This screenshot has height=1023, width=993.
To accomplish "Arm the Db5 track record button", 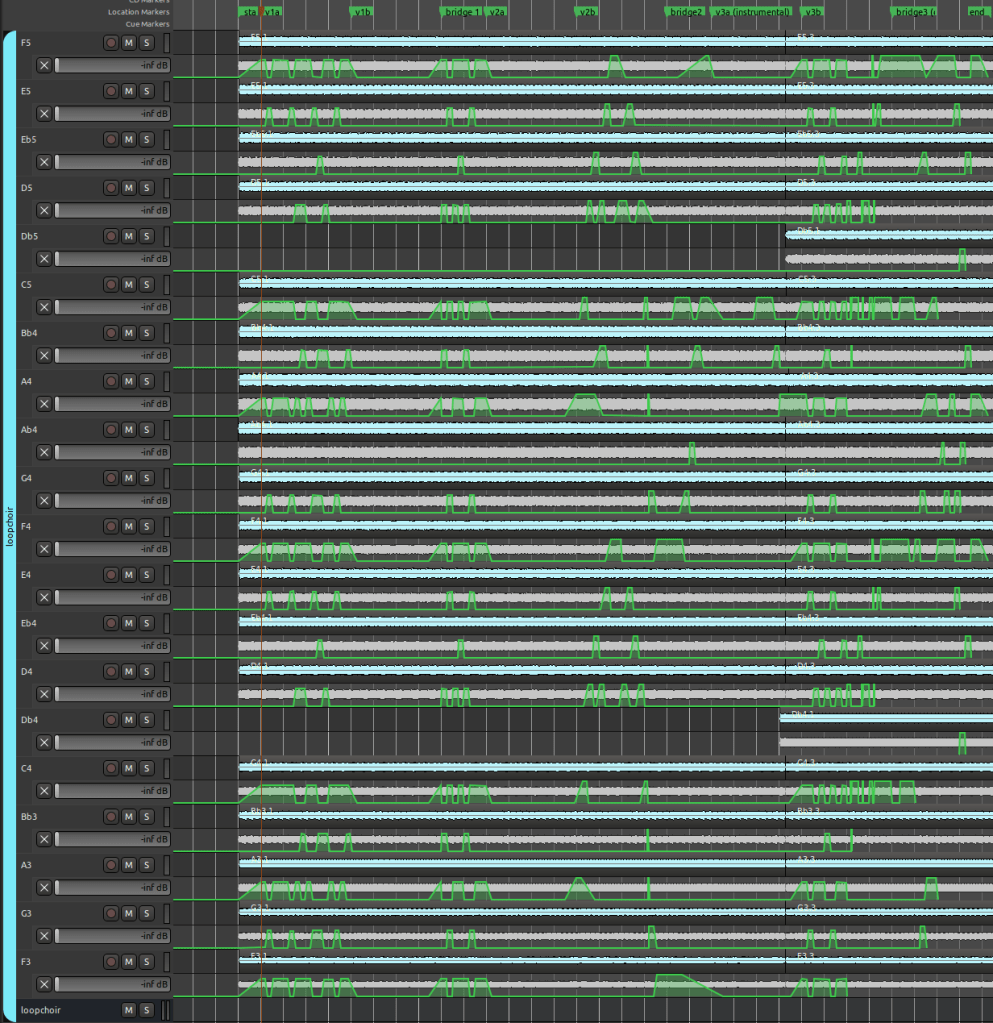I will click(x=111, y=236).
